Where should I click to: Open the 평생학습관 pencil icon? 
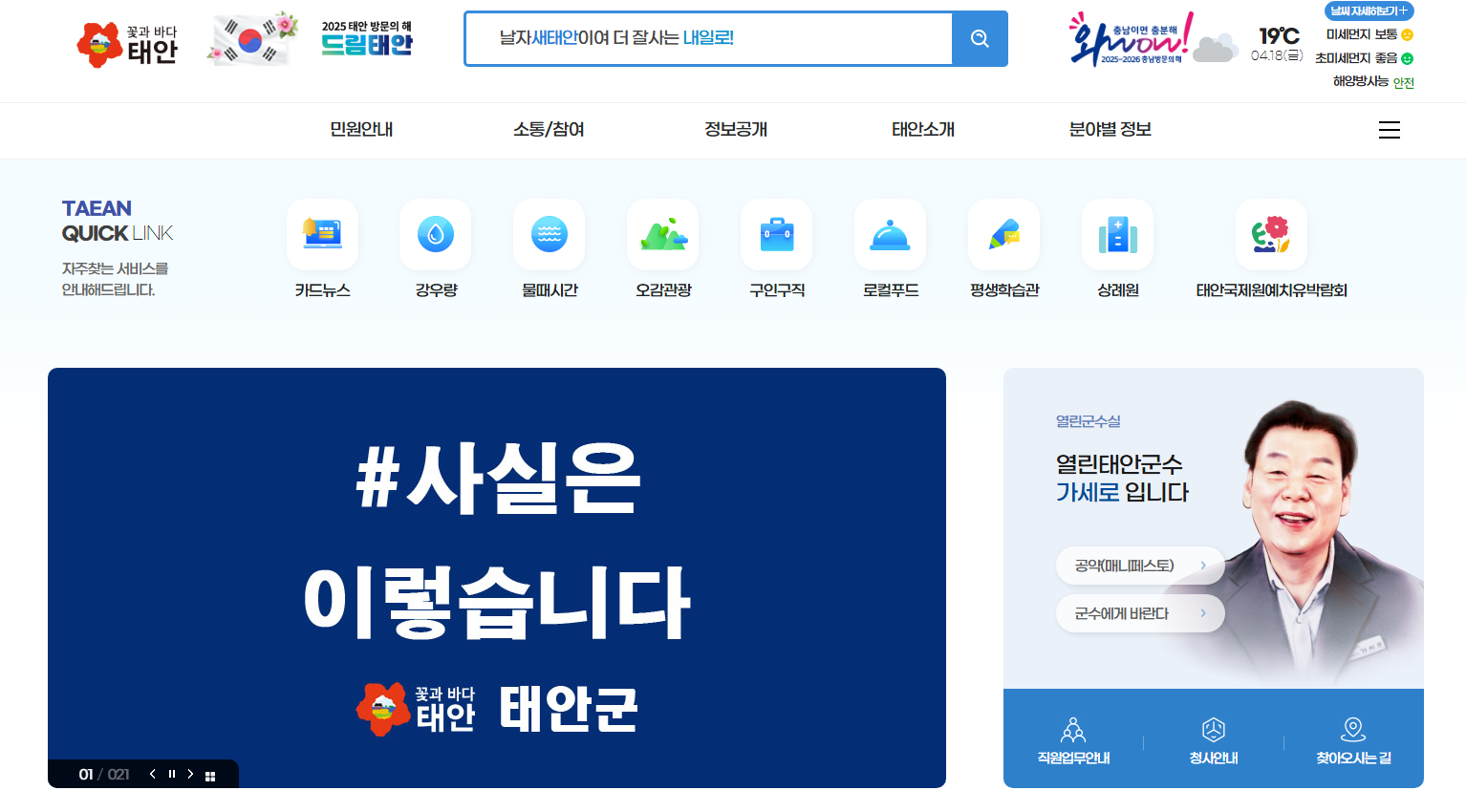pyautogui.click(x=1004, y=235)
